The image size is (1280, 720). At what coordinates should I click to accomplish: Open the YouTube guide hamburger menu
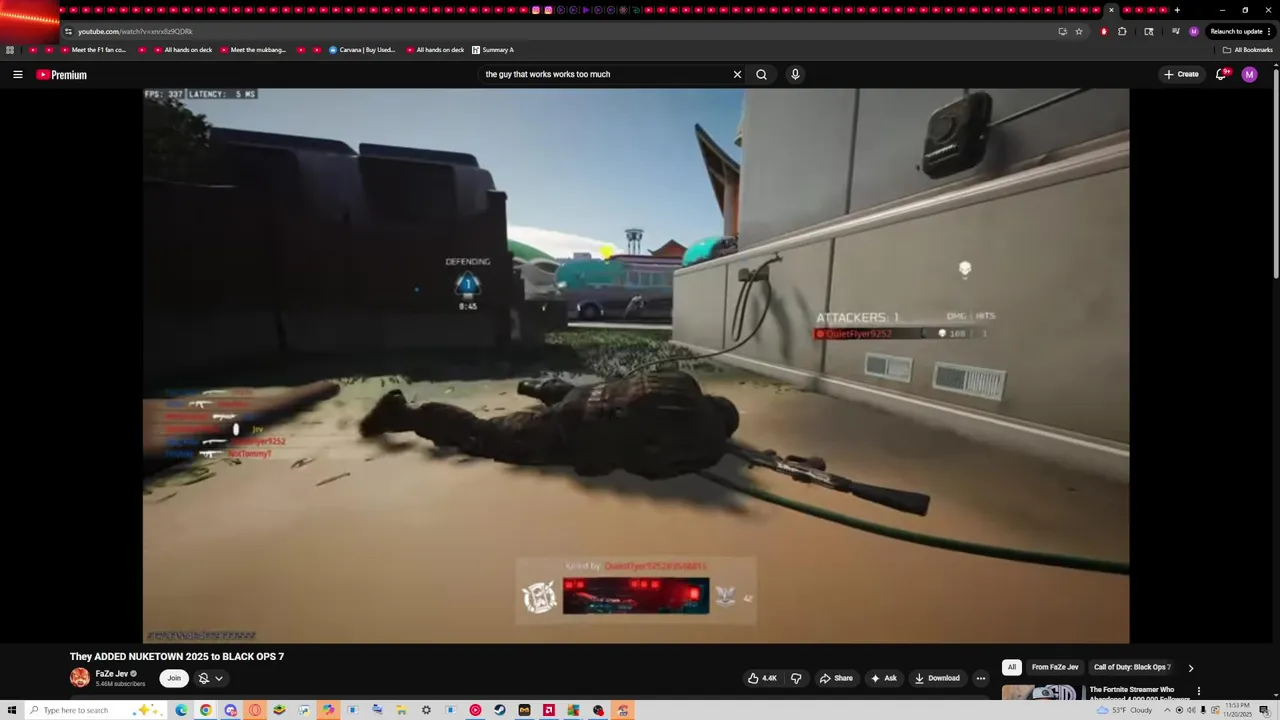point(17,74)
